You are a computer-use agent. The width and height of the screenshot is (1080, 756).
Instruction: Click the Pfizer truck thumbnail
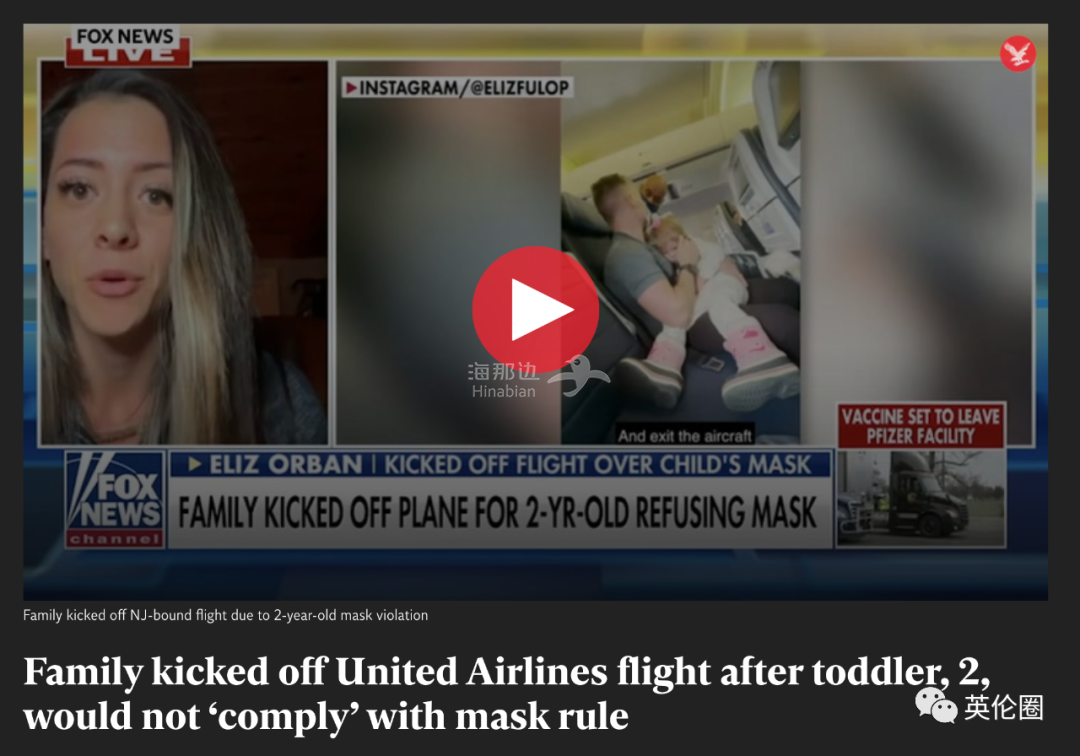[921, 499]
